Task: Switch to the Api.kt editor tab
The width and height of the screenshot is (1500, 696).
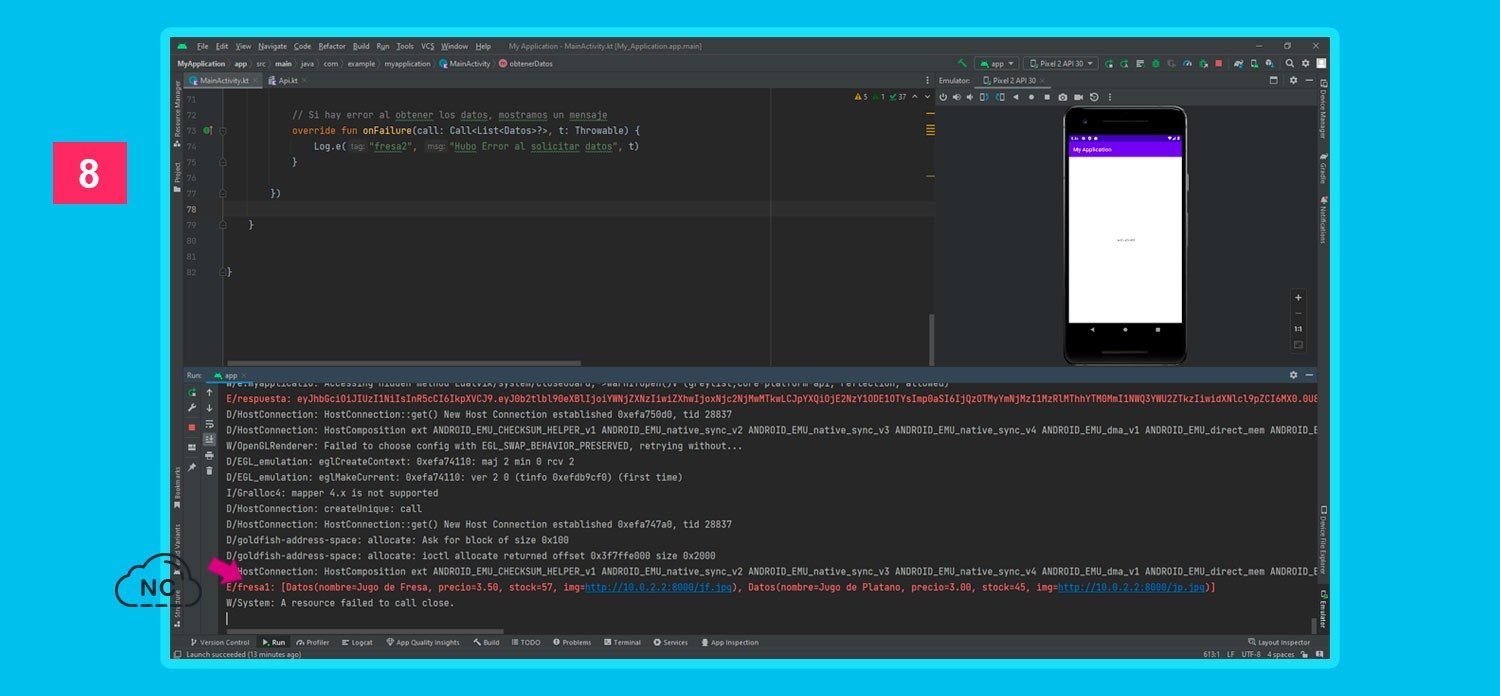Action: (288, 80)
